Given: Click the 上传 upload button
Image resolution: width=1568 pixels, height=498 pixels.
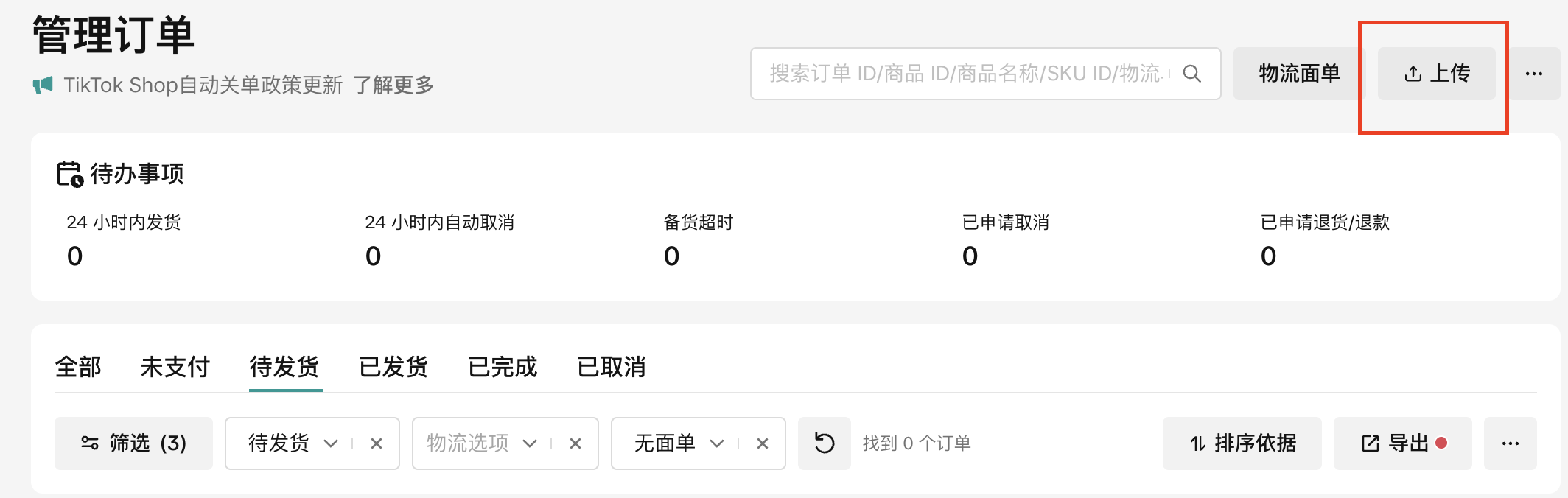Looking at the screenshot, I should click(1437, 74).
